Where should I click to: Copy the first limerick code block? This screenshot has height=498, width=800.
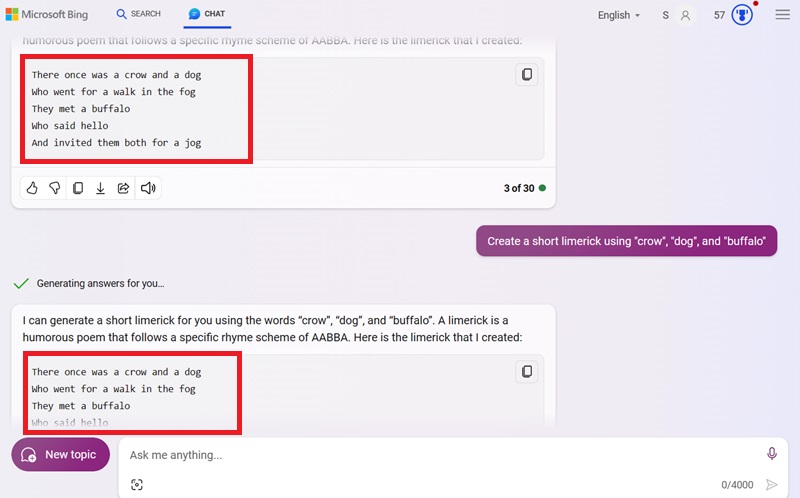click(527, 74)
